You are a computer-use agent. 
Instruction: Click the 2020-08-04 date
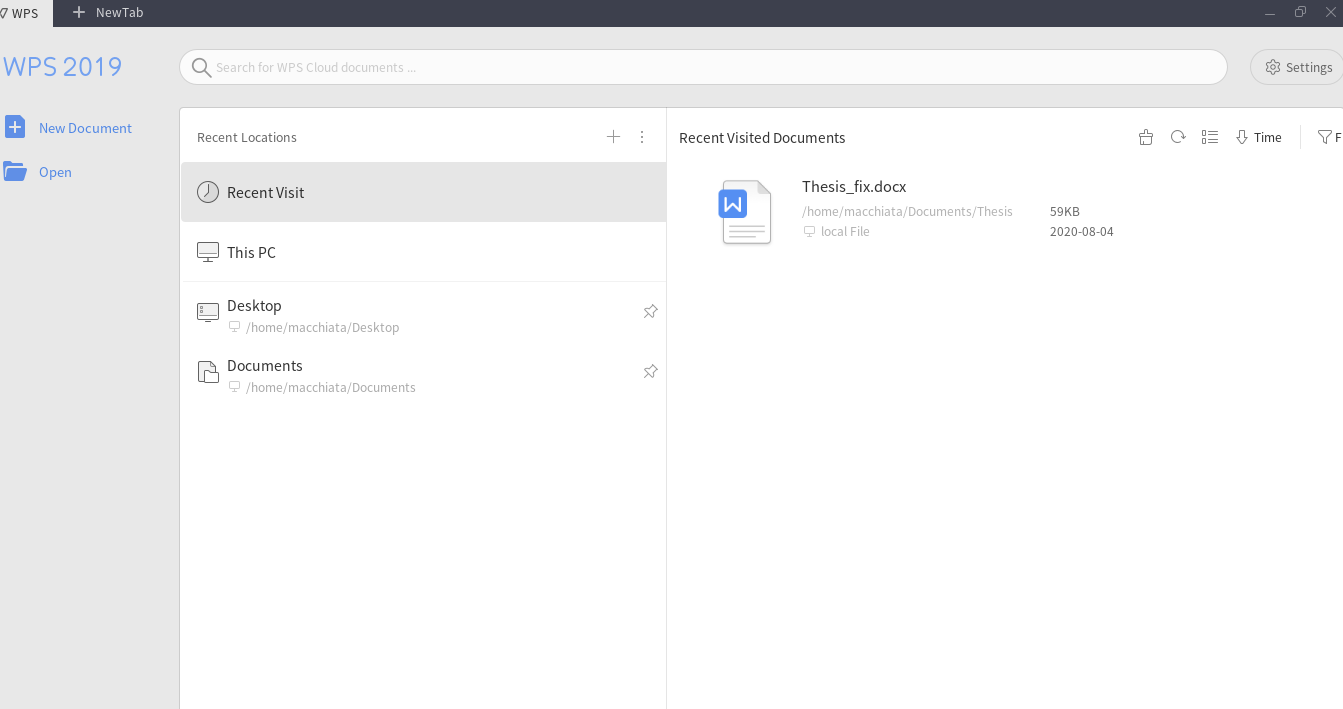tap(1081, 232)
